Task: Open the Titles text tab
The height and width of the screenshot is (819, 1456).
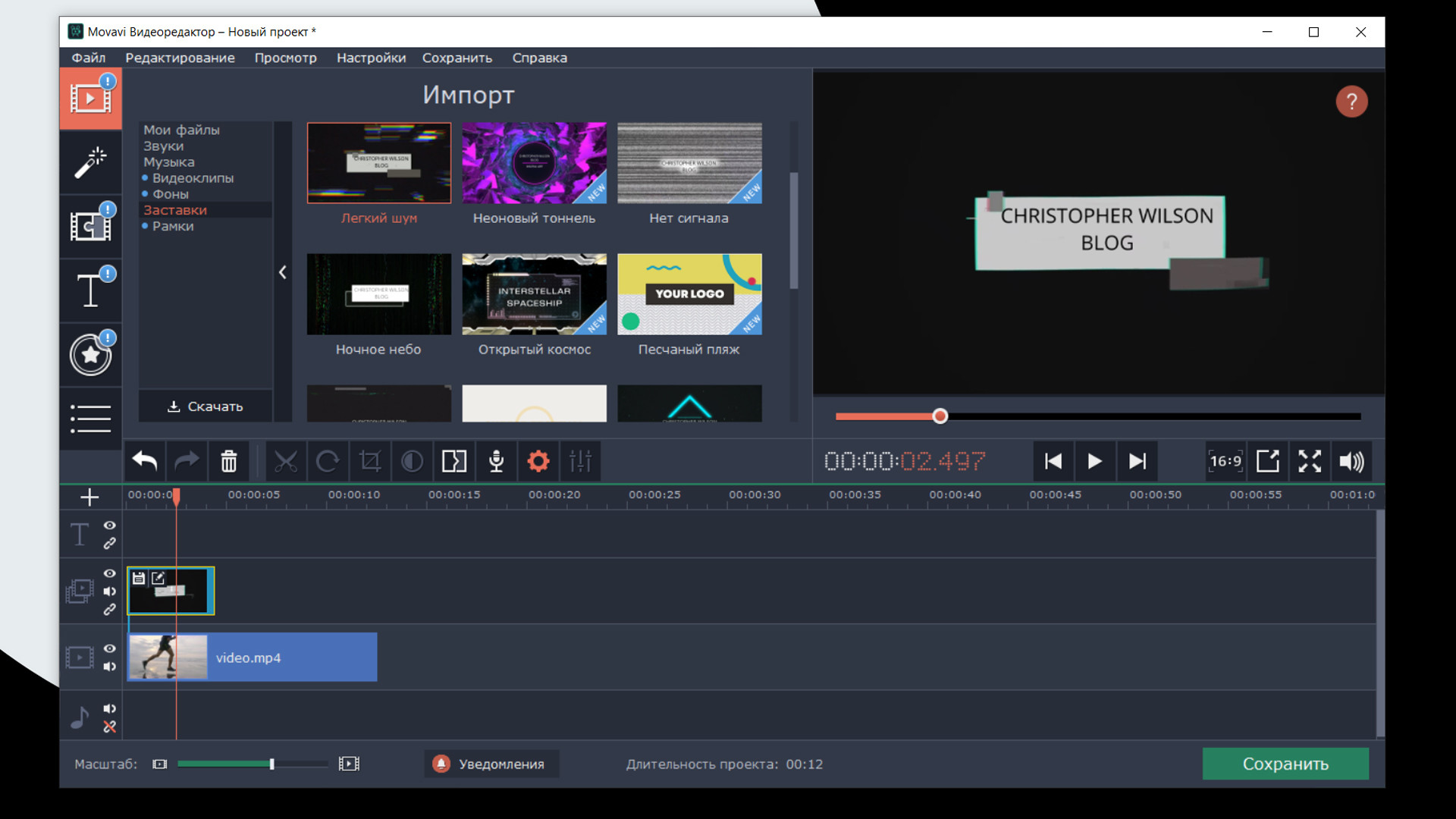Action: point(90,290)
